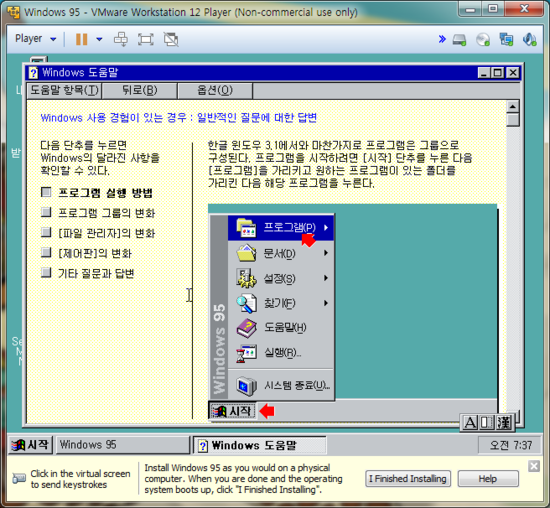Click the keyboard icon in hint bar
The width and height of the screenshot is (550, 508).
(19, 478)
